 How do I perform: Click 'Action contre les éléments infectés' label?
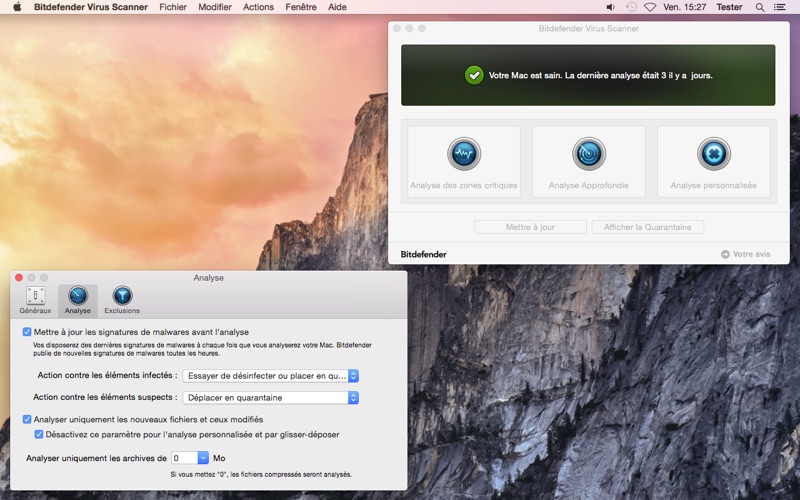click(107, 376)
